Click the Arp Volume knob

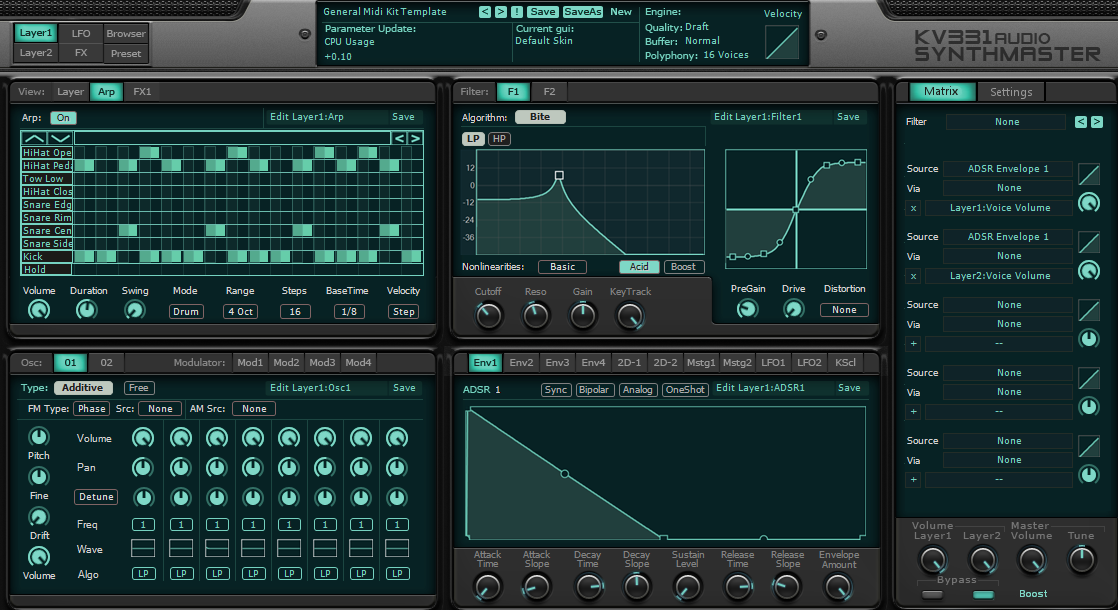click(39, 310)
